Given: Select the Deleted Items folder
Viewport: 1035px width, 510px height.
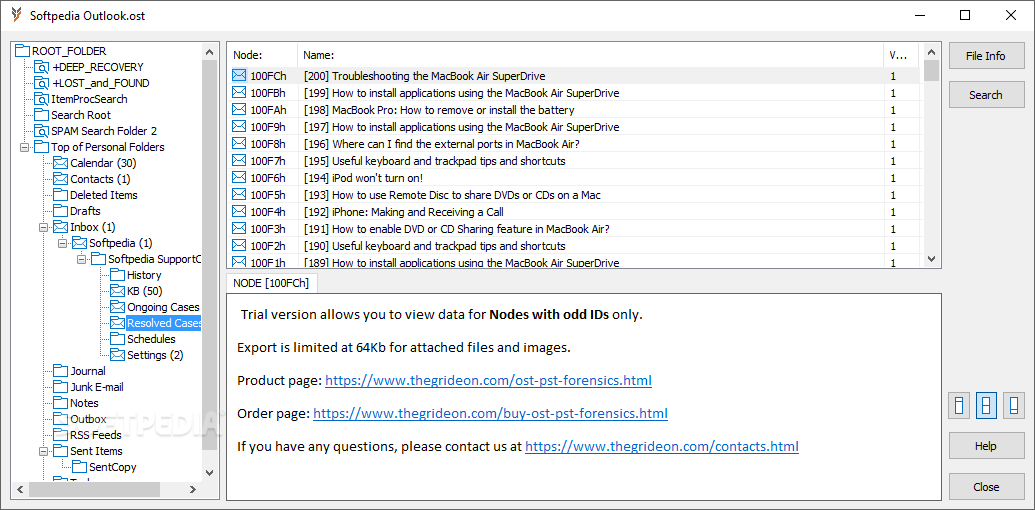Looking at the screenshot, I should (104, 195).
